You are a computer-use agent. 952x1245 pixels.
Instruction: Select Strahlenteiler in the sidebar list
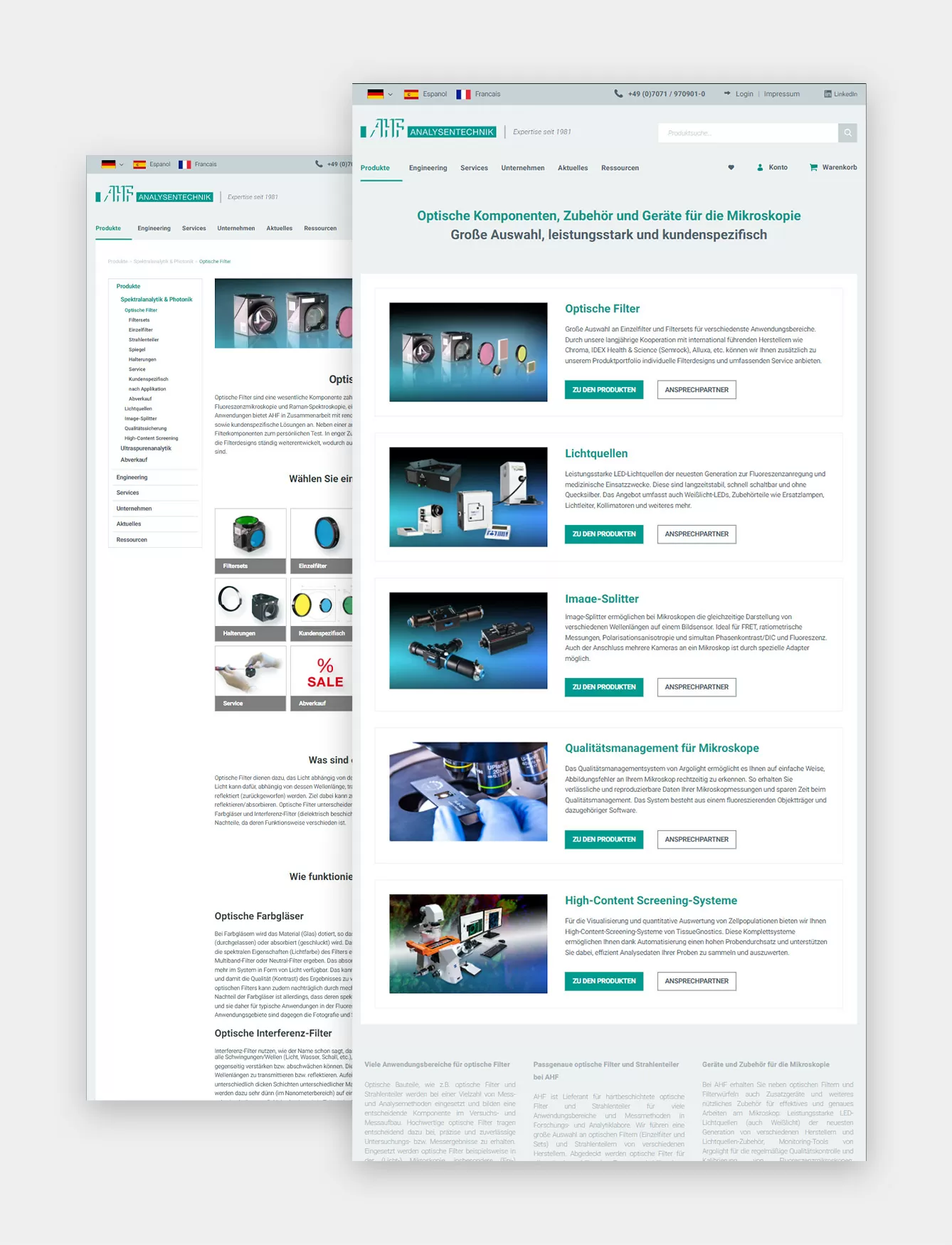(x=144, y=340)
